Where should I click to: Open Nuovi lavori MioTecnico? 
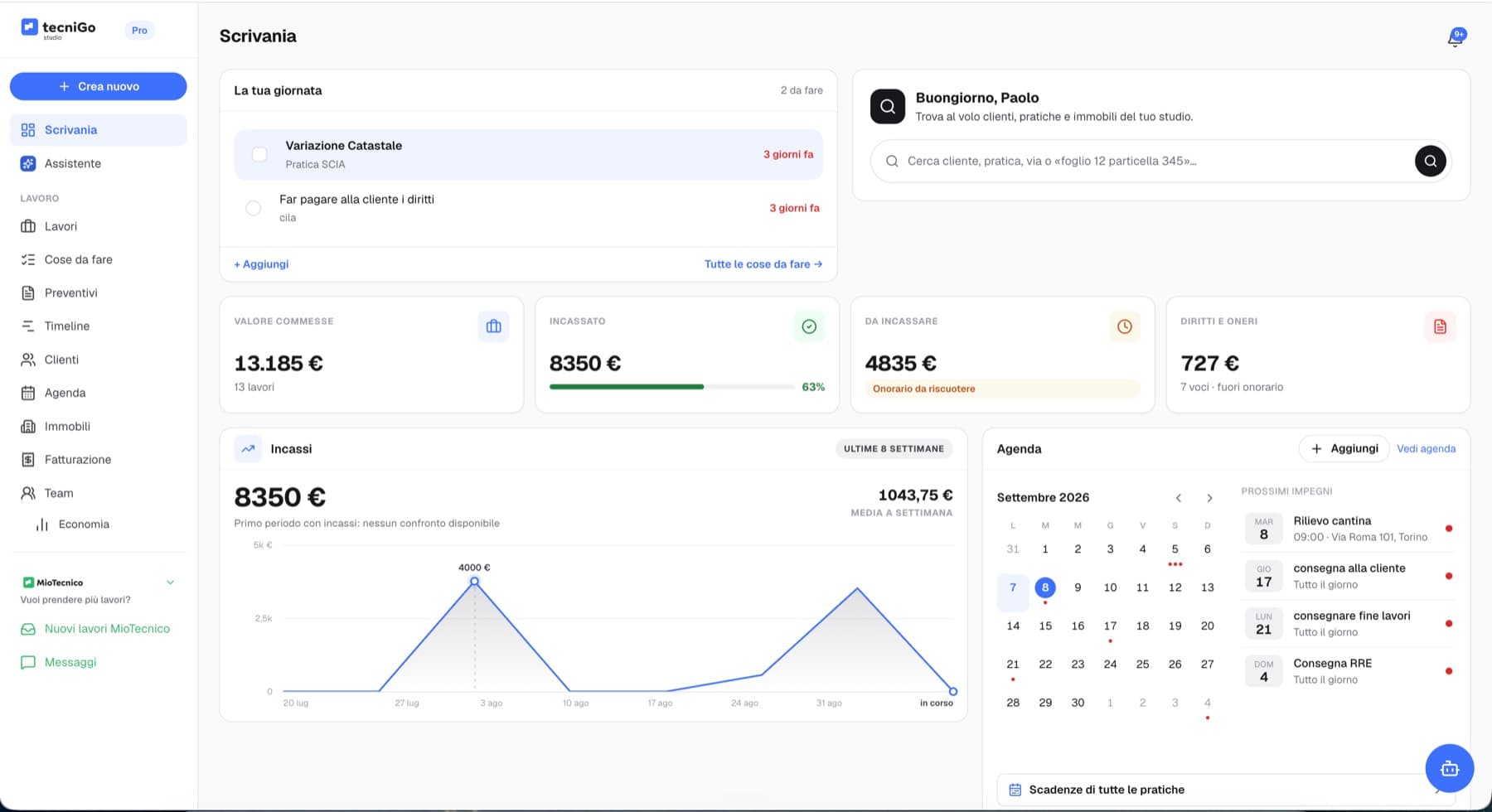click(99, 629)
